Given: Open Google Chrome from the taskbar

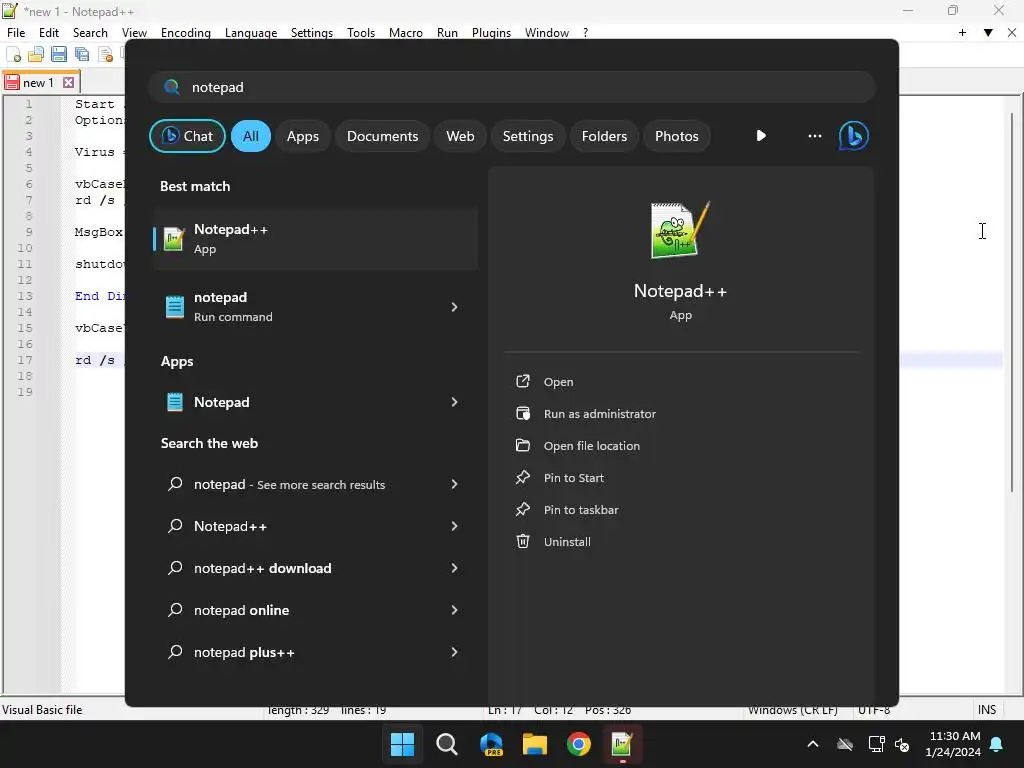Looking at the screenshot, I should 579,744.
